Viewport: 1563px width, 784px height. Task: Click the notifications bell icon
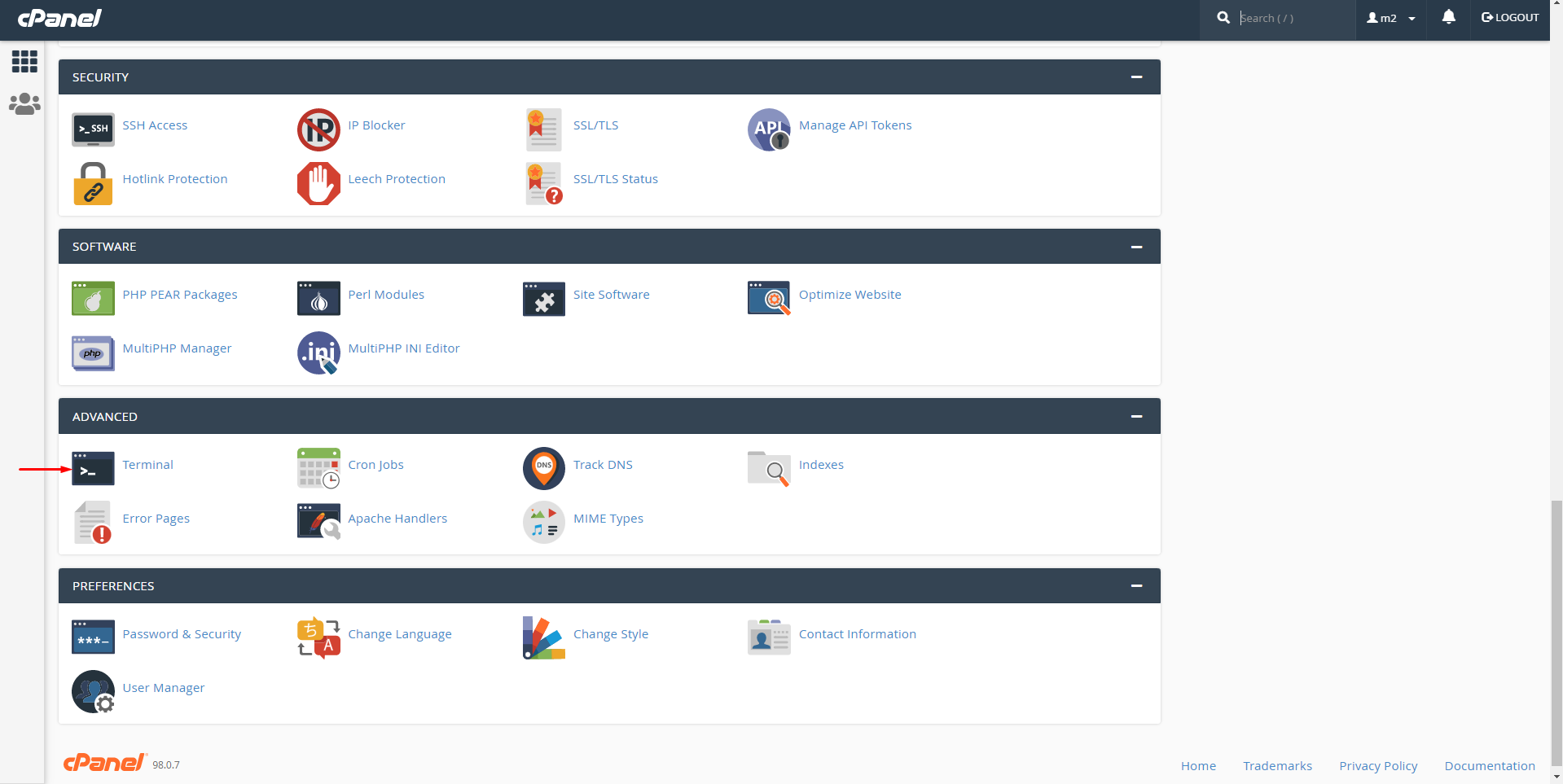[1448, 17]
